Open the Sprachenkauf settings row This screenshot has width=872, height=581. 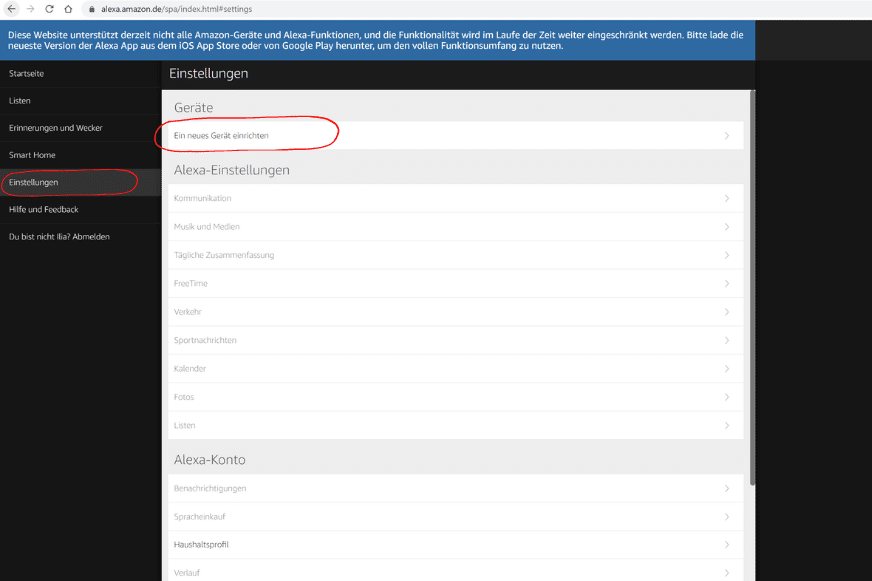(450, 516)
